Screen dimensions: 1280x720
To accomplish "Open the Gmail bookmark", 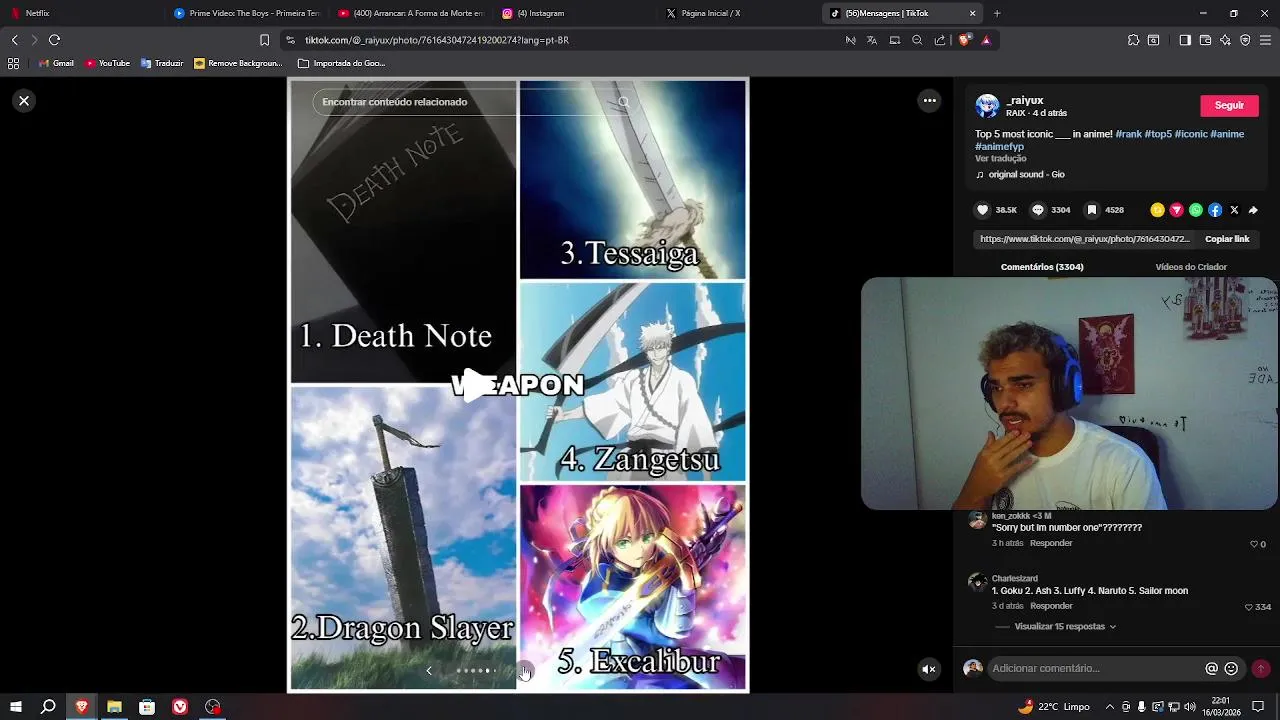I will [x=56, y=63].
